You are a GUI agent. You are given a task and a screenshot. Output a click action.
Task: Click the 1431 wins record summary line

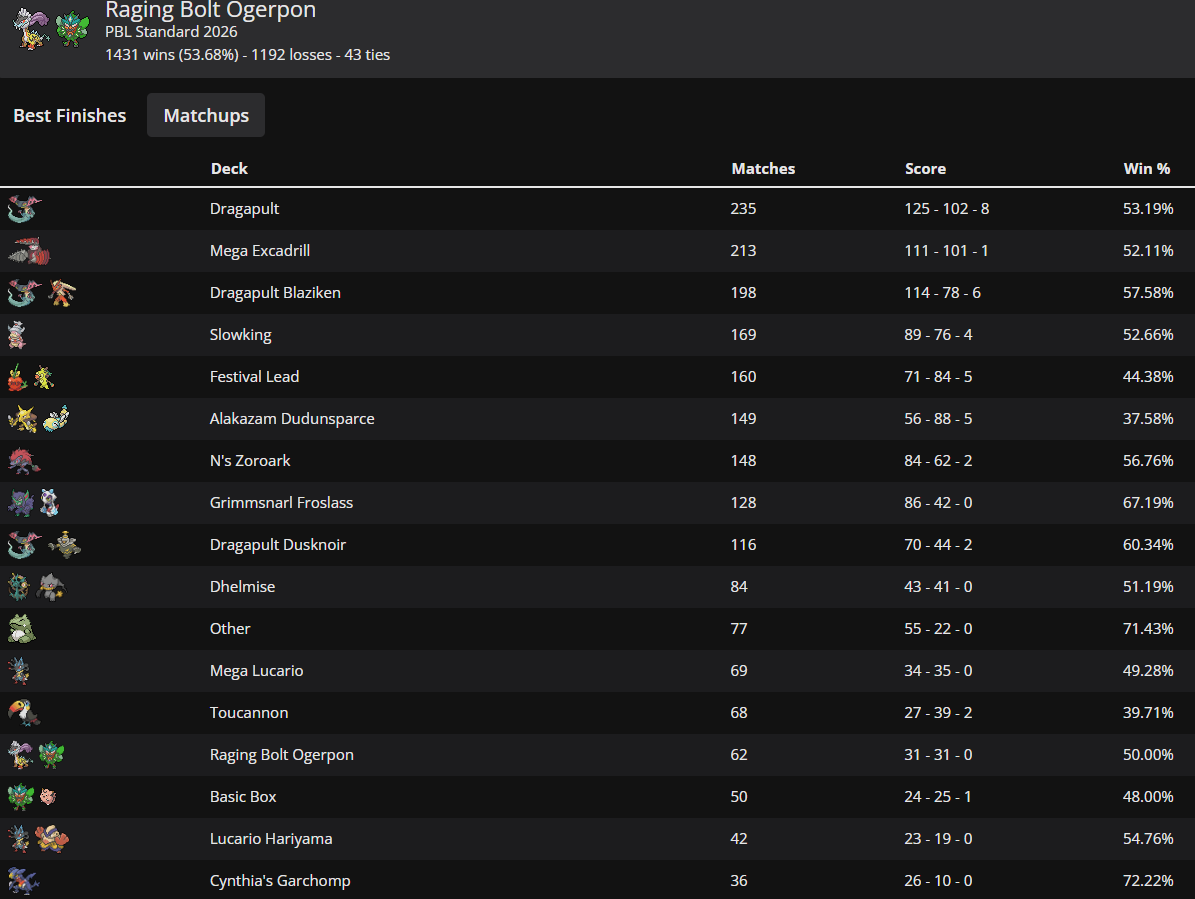248,55
